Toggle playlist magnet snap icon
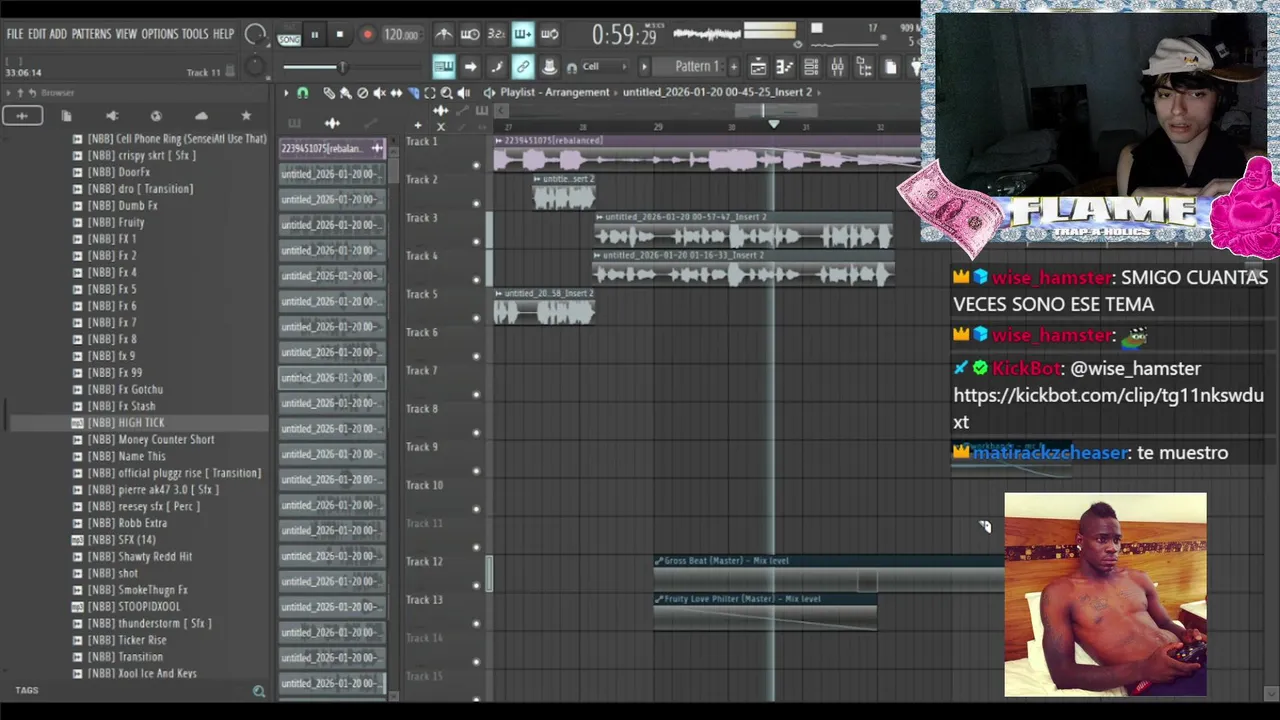The height and width of the screenshot is (720, 1280). tap(303, 93)
